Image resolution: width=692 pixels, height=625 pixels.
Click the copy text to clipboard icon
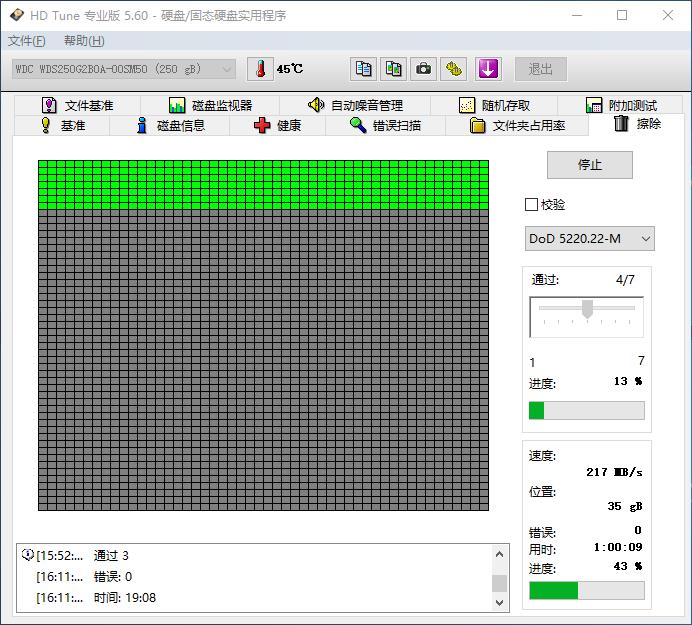tap(364, 69)
